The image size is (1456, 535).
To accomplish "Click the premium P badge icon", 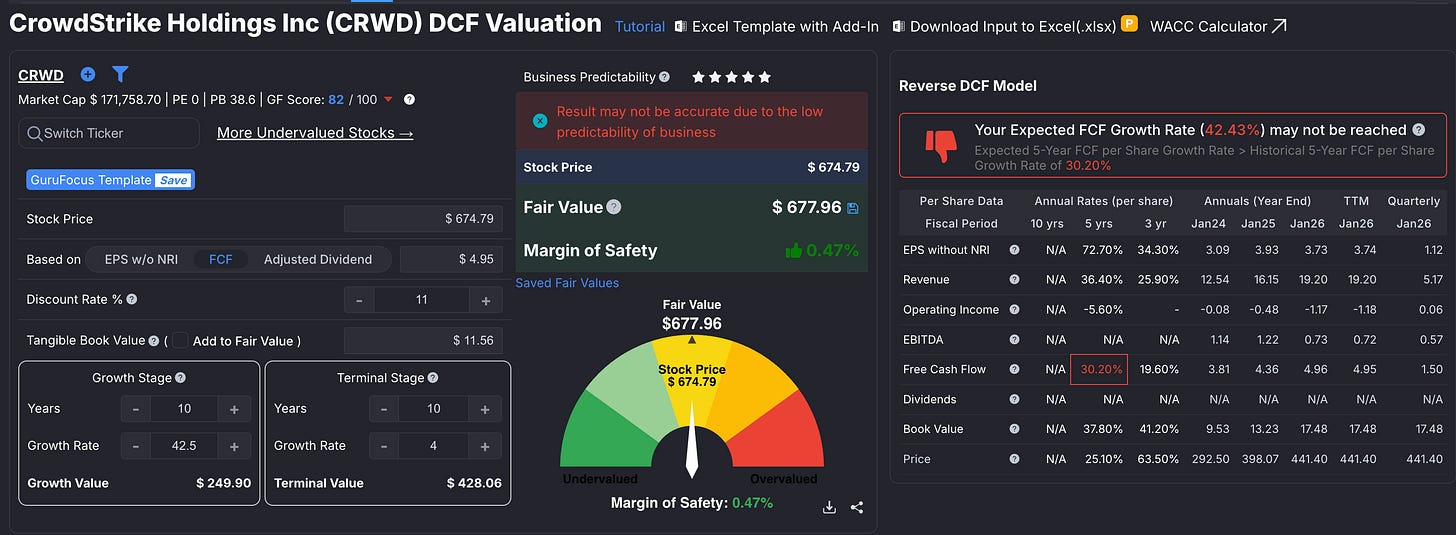I will tap(1129, 24).
